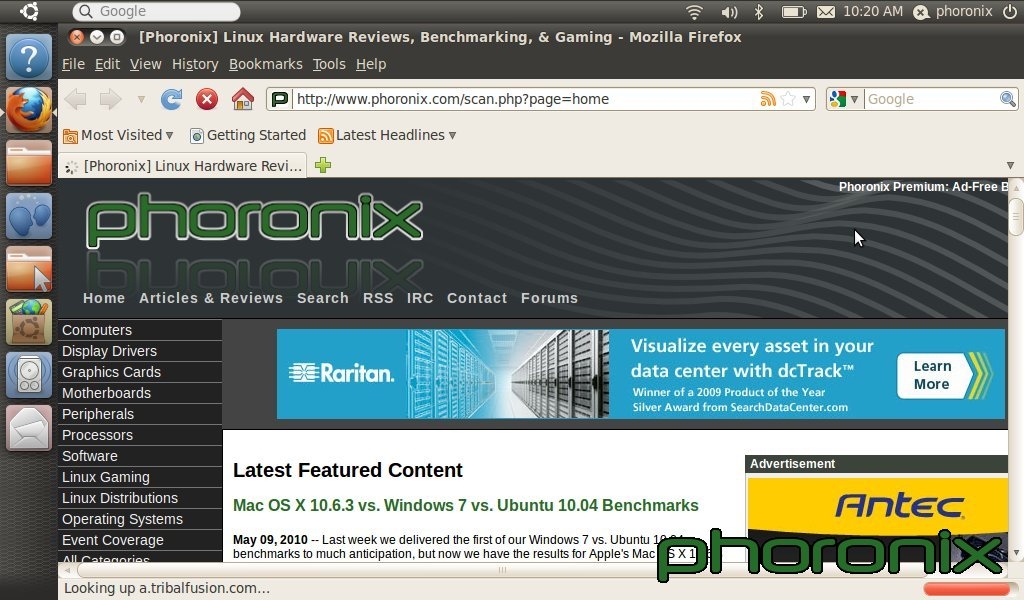Bookmark this page with the star

point(788,99)
